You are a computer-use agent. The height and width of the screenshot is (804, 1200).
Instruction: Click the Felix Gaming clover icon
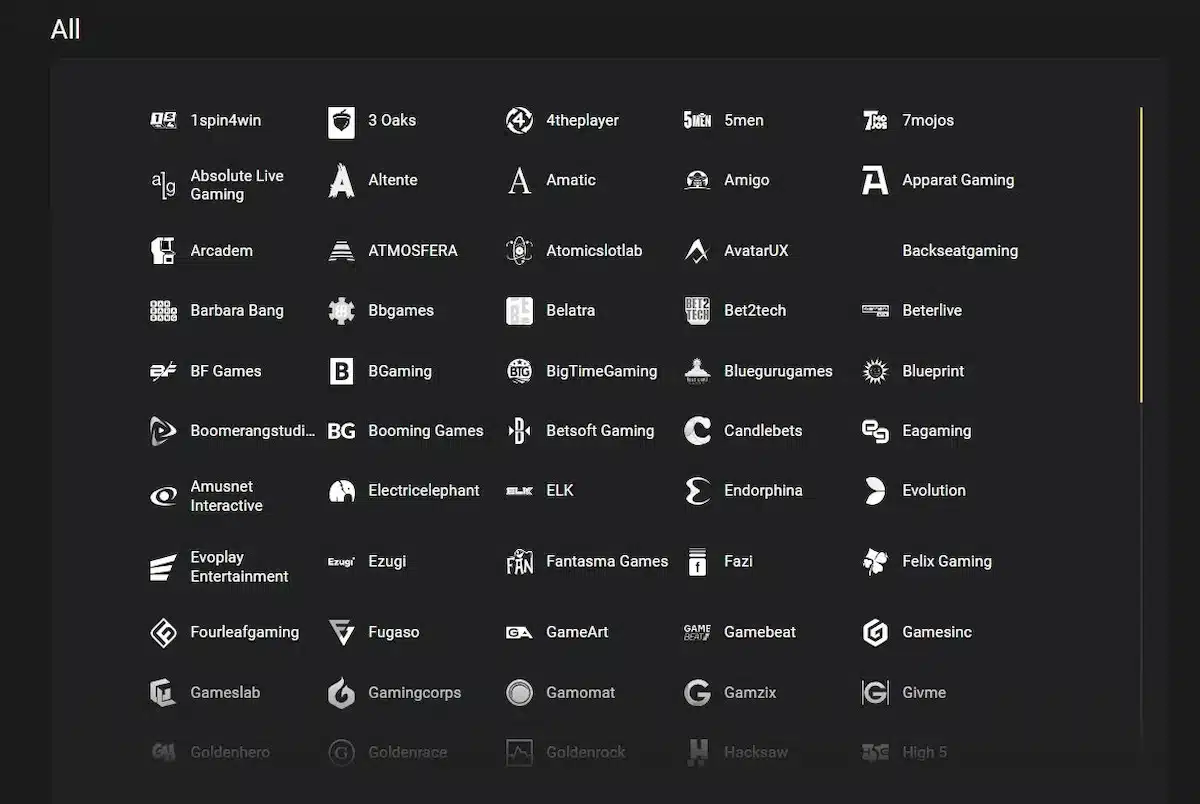coord(875,561)
